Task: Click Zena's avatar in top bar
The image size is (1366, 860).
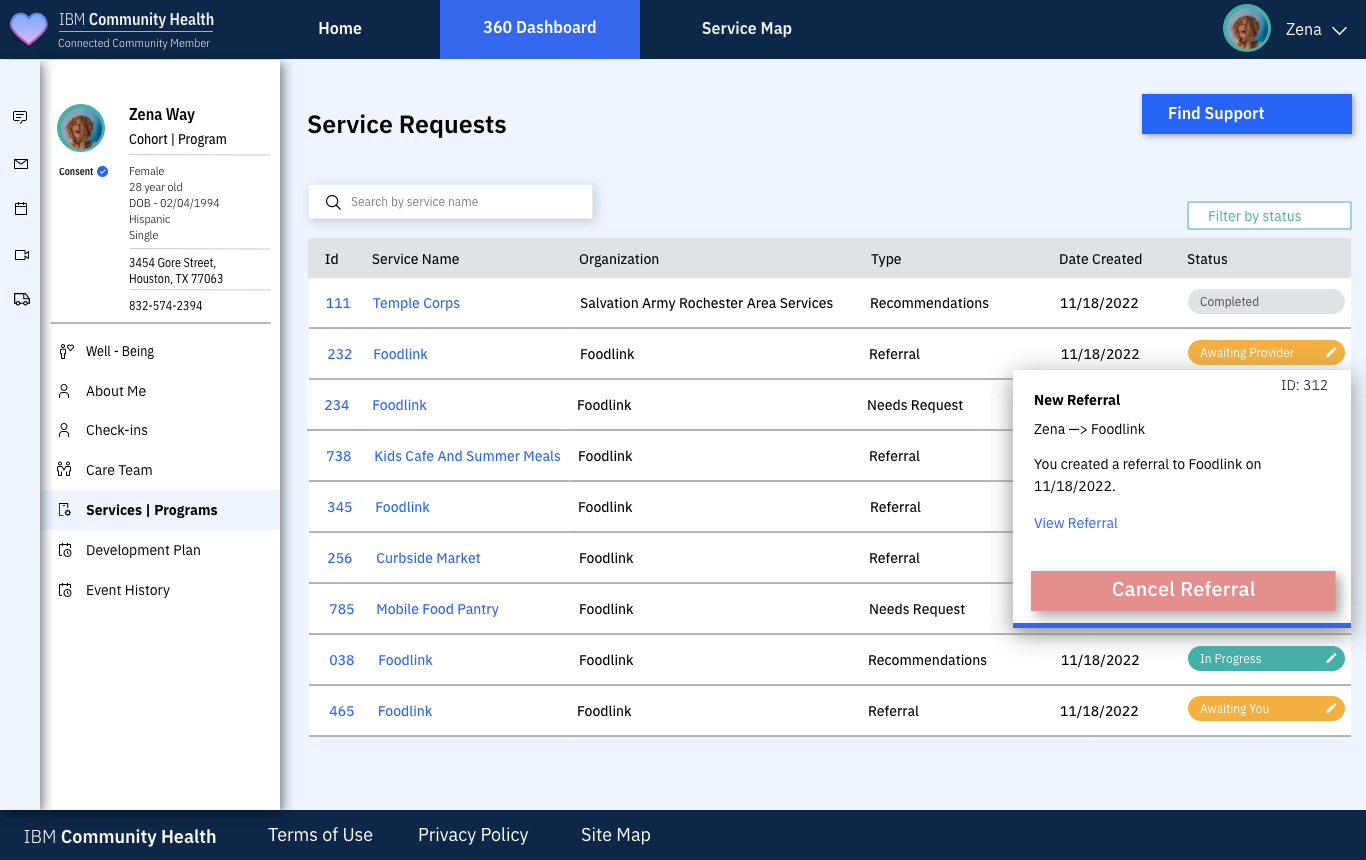Action: [1246, 29]
